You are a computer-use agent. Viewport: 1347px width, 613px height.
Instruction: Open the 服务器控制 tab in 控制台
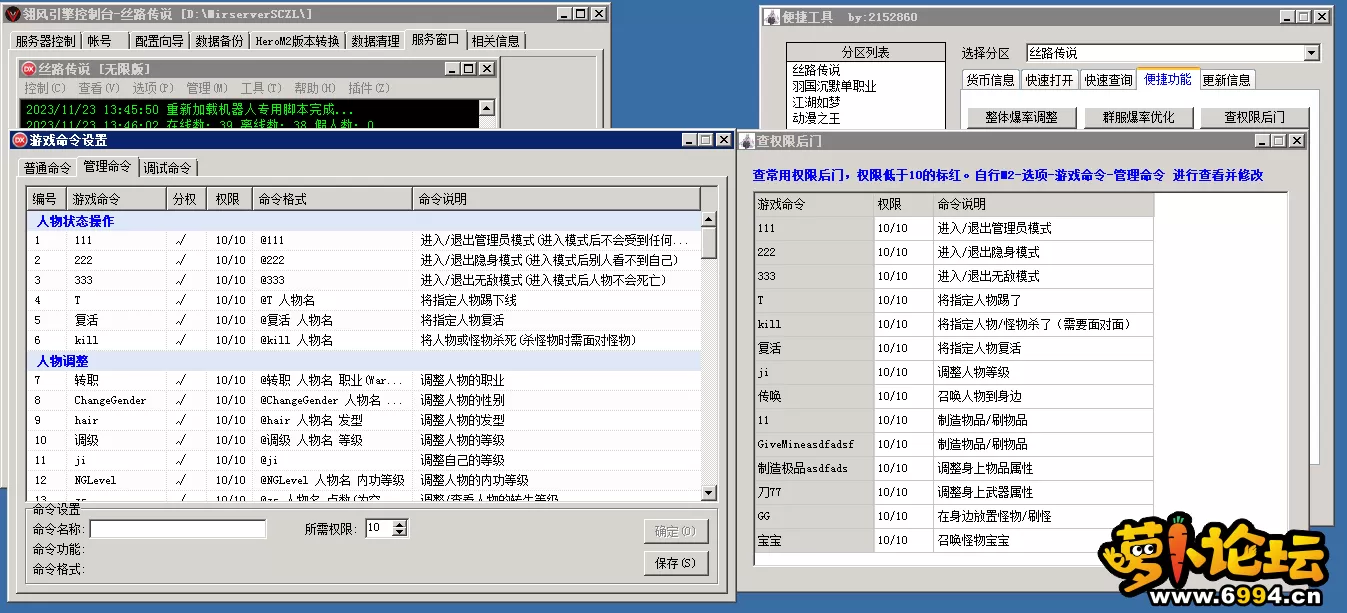[x=44, y=41]
